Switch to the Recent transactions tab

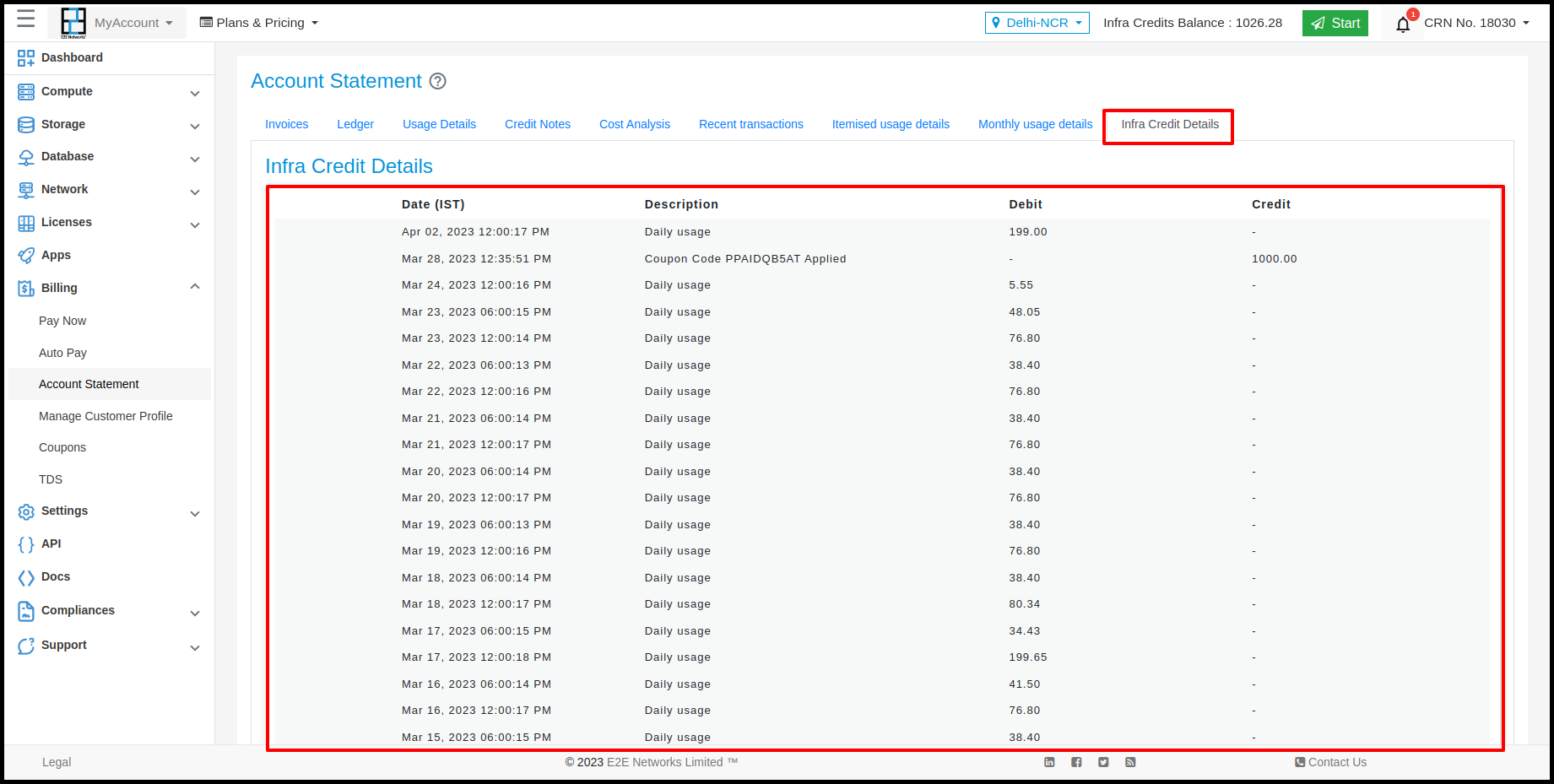pyautogui.click(x=751, y=124)
